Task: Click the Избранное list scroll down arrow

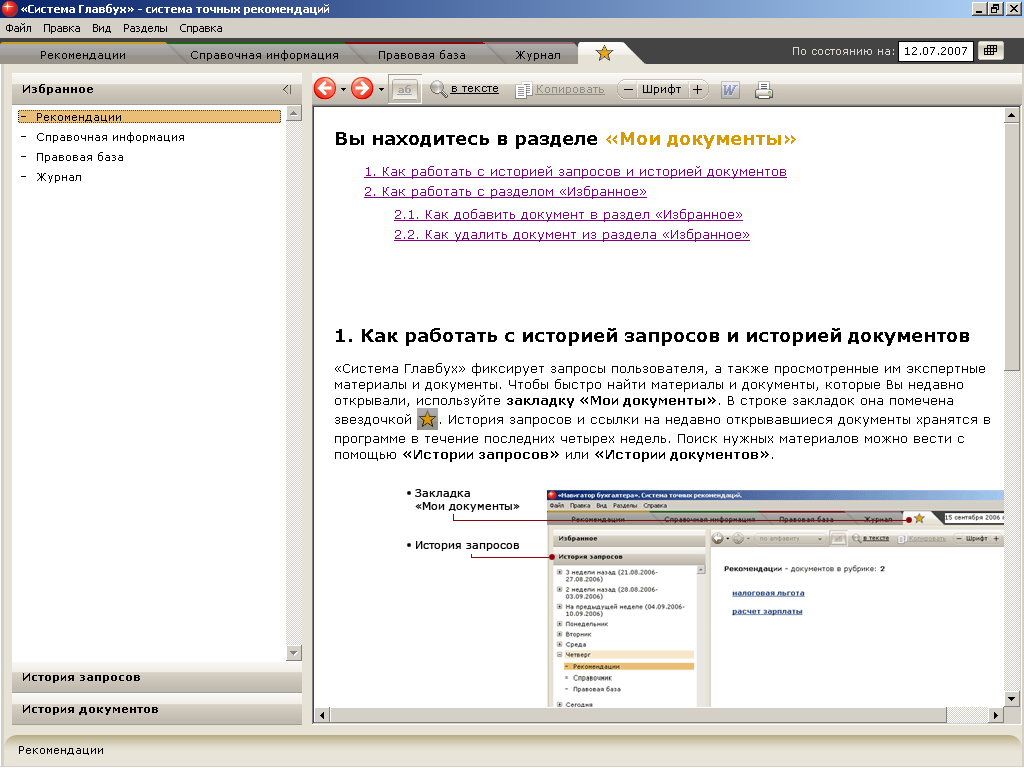Action: pos(294,652)
